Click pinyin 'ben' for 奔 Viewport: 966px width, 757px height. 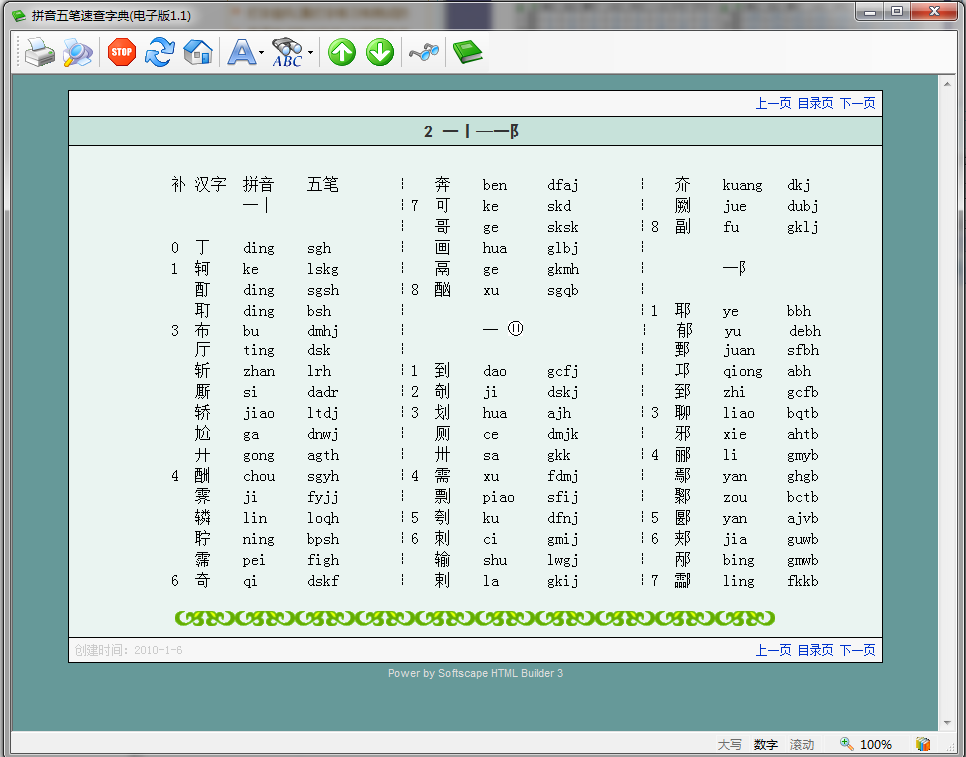click(x=495, y=185)
